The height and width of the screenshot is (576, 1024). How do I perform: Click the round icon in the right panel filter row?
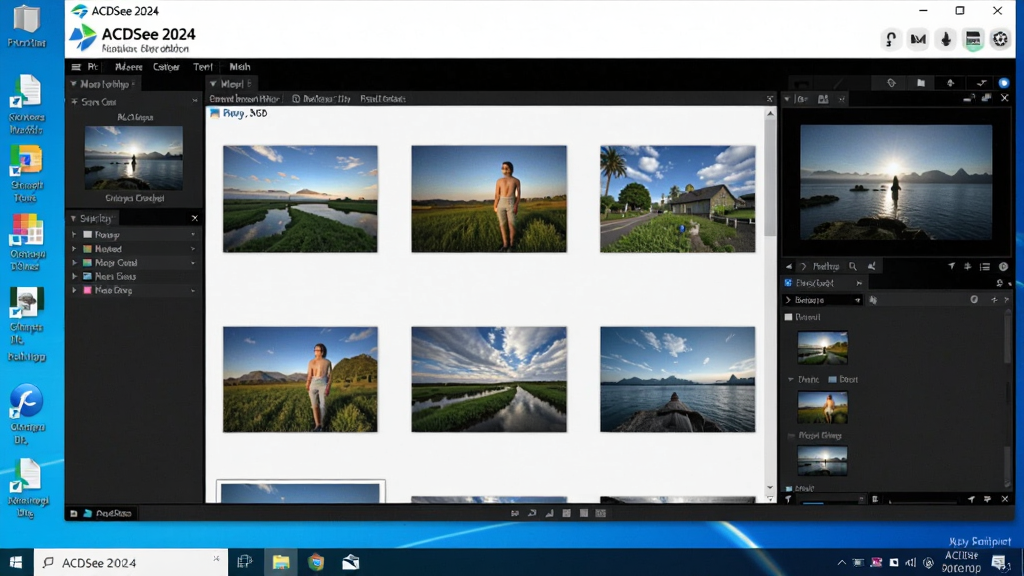[974, 300]
